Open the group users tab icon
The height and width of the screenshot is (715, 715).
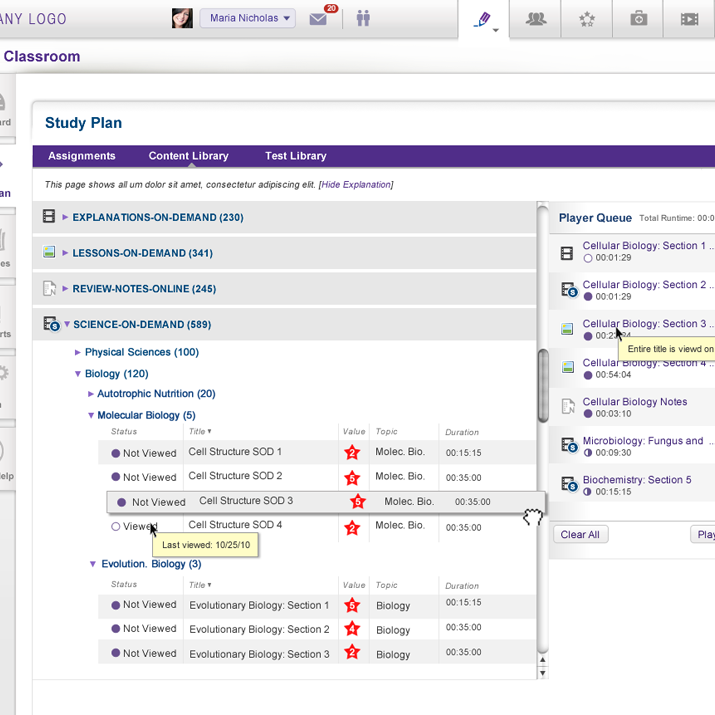[x=536, y=19]
